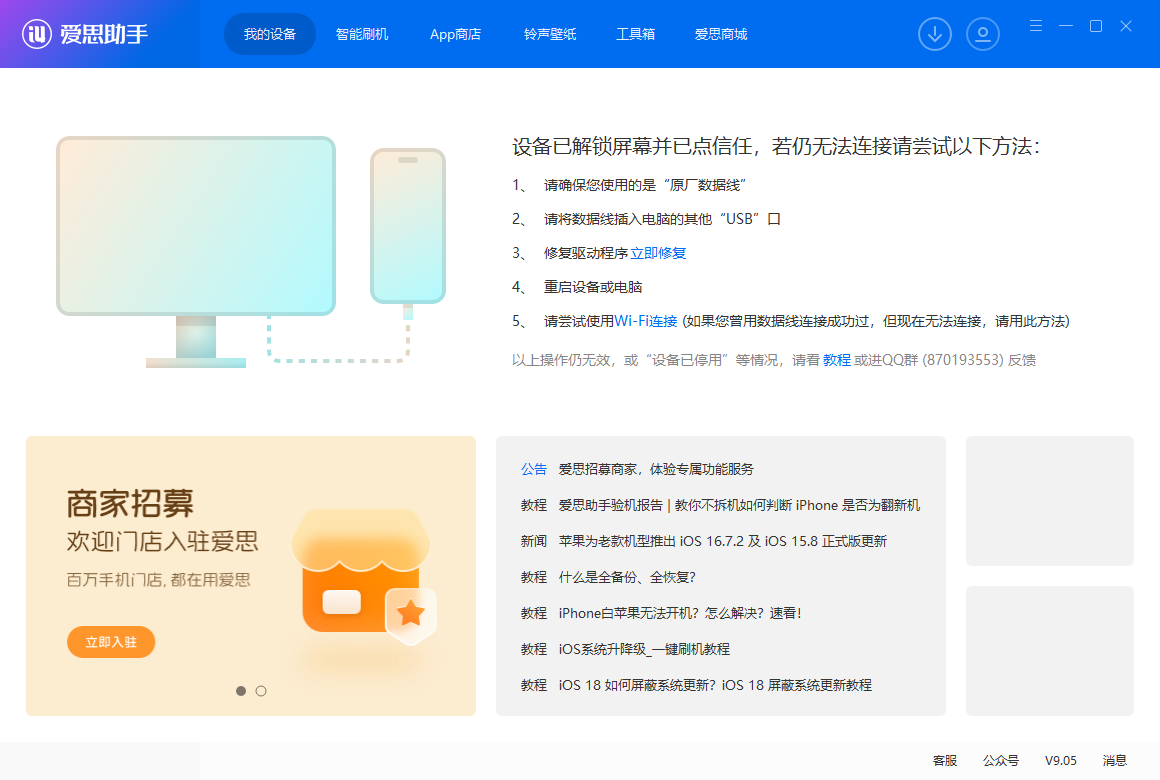Click the phone device illustration
This screenshot has width=1160, height=780.
pos(407,226)
